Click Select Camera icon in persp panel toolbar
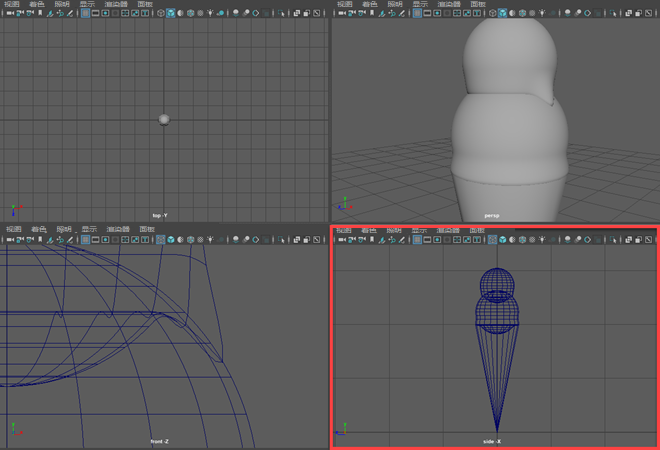The width and height of the screenshot is (660, 450). coord(342,13)
